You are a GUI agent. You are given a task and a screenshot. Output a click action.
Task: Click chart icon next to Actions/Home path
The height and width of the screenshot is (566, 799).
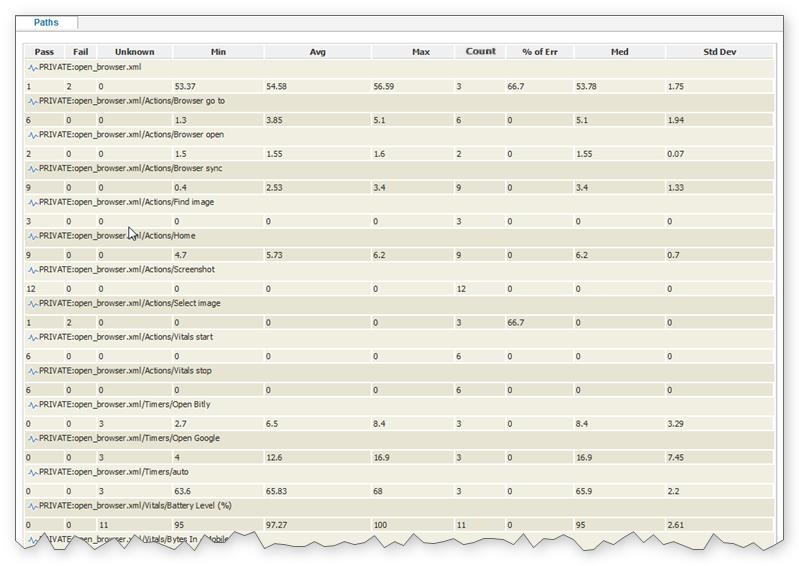pyautogui.click(x=32, y=236)
